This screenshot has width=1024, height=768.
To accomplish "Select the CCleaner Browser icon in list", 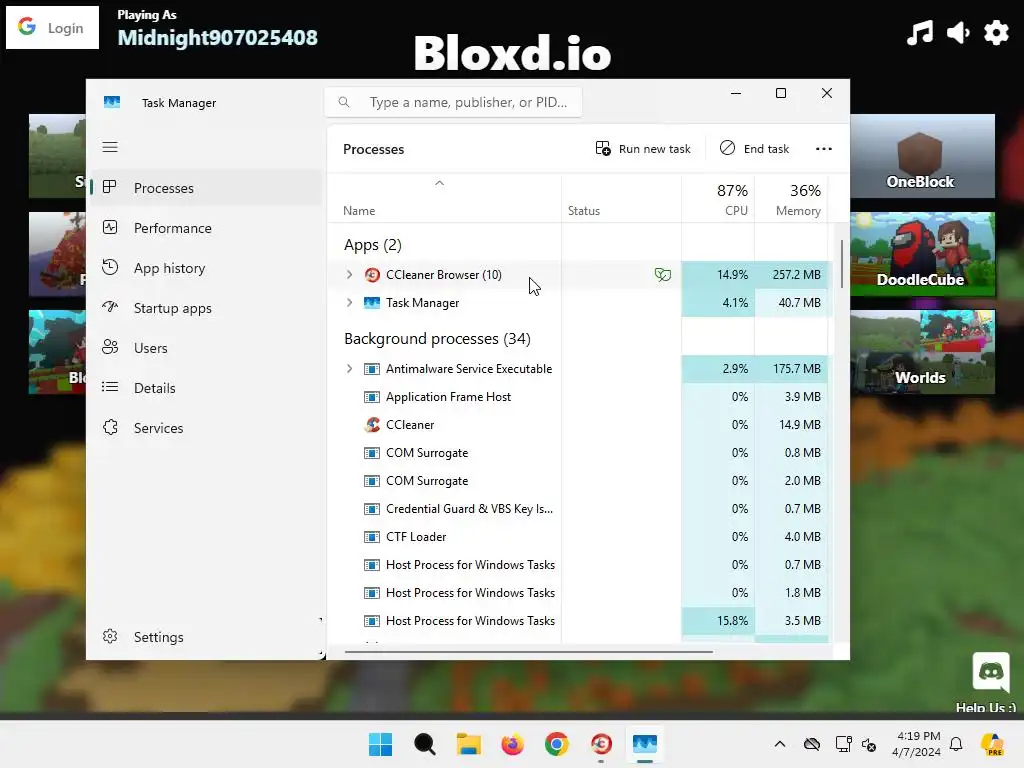I will tap(372, 275).
